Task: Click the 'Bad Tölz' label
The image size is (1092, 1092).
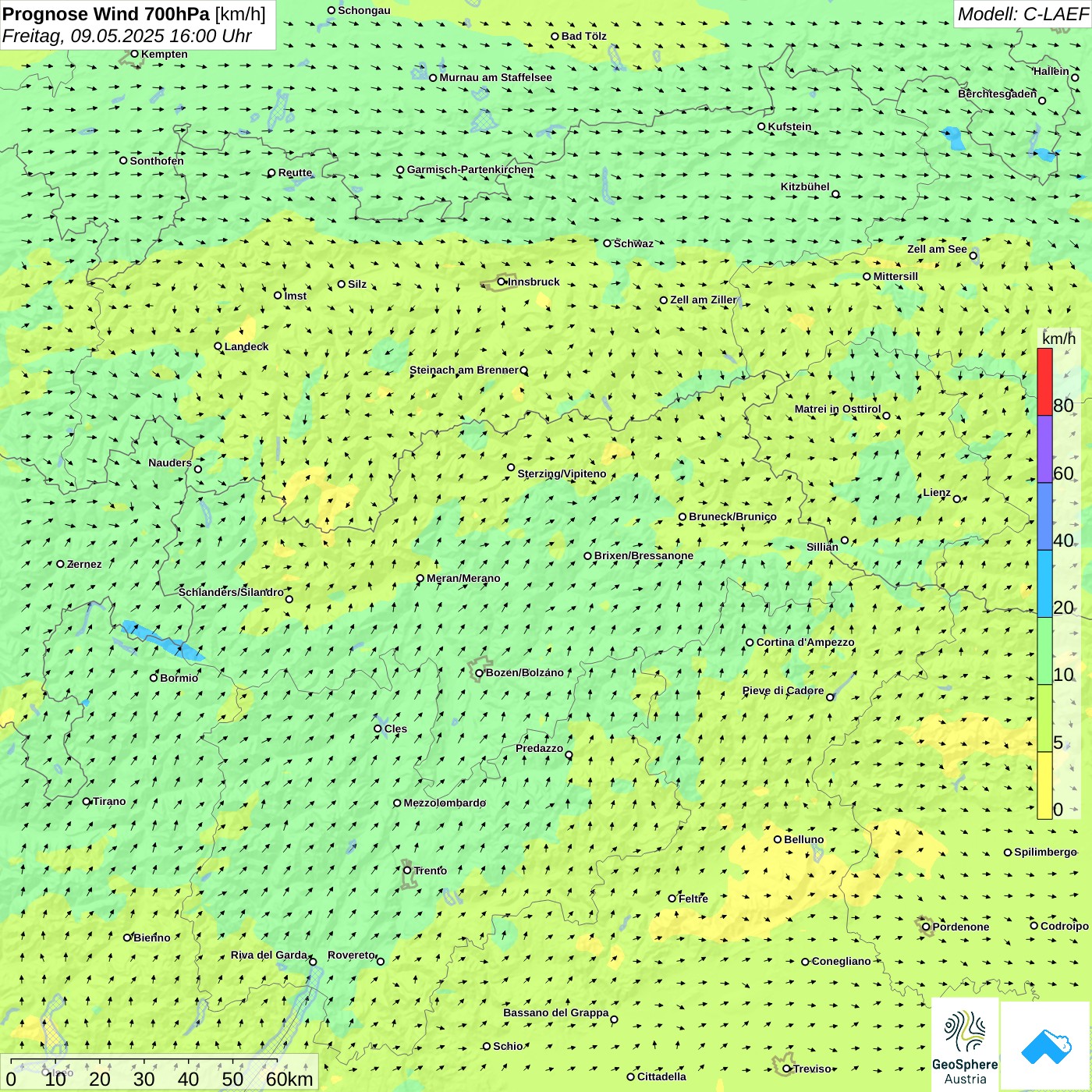Action: click(583, 36)
